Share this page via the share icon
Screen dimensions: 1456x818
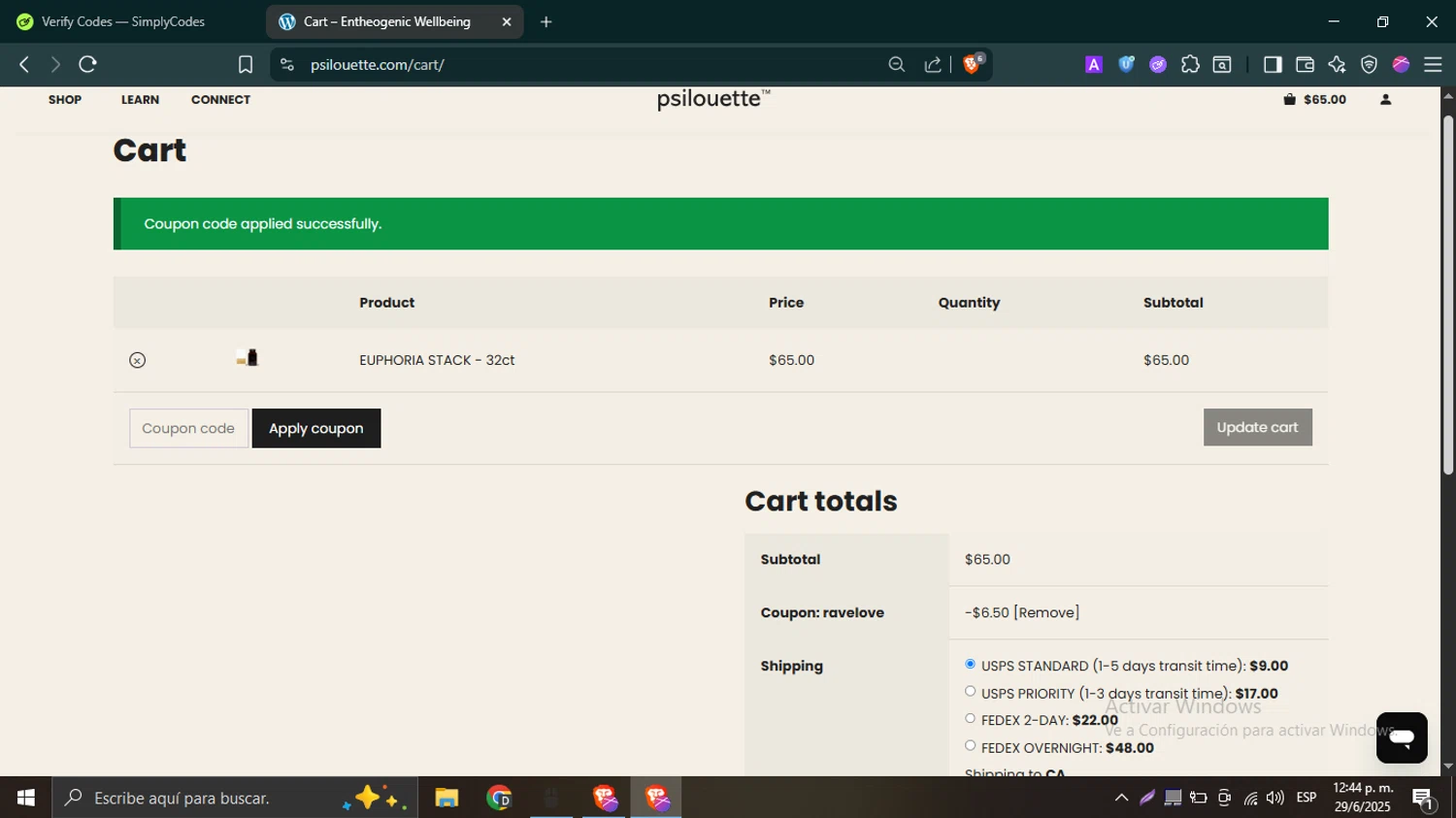click(x=933, y=65)
